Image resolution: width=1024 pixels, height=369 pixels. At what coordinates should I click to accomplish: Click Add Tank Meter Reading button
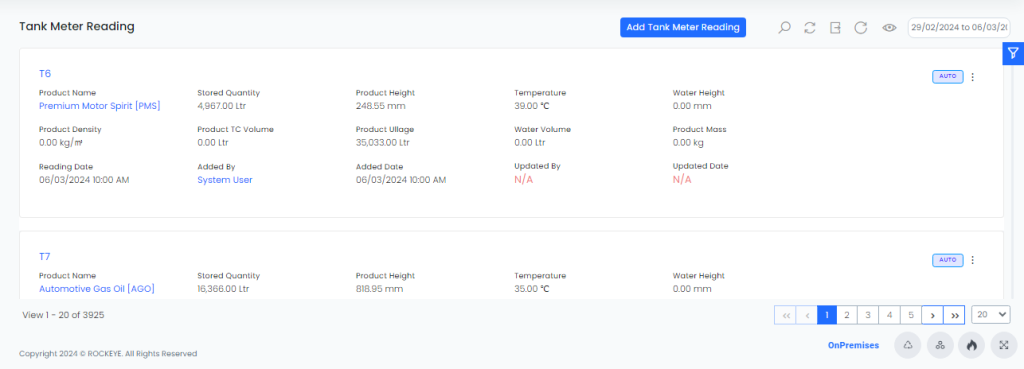(682, 27)
